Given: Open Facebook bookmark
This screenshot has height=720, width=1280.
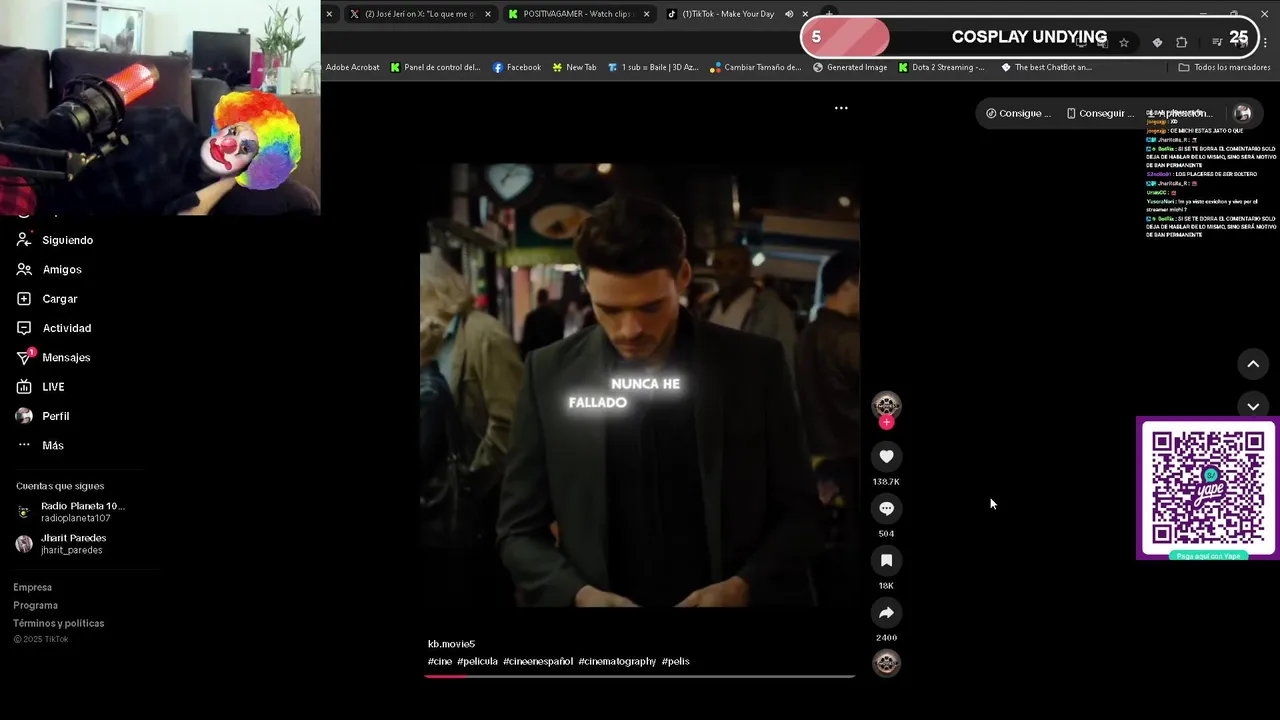Looking at the screenshot, I should pos(516,67).
